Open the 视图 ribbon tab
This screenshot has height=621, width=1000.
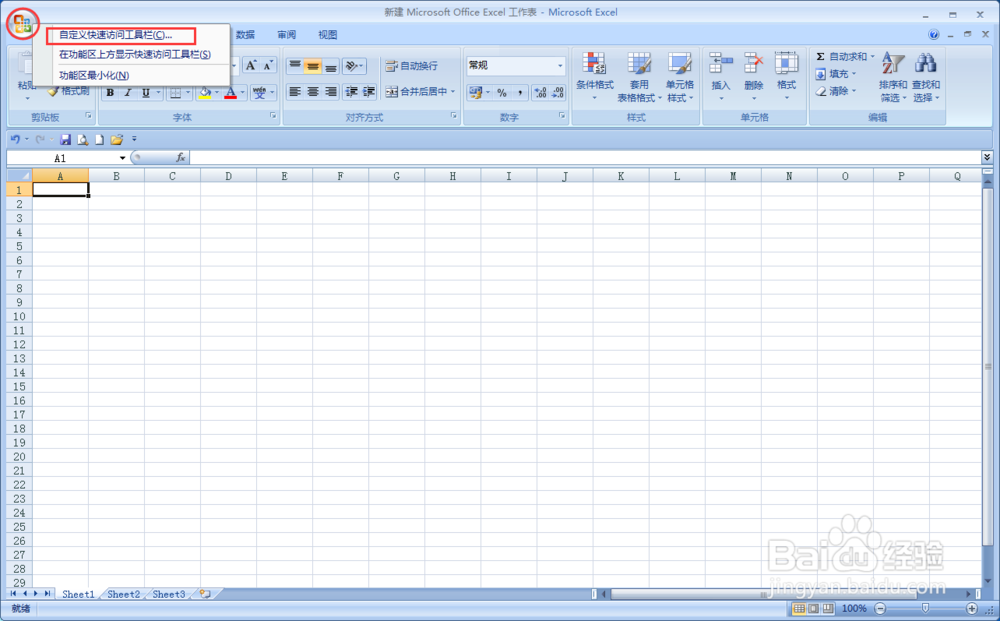(x=327, y=34)
